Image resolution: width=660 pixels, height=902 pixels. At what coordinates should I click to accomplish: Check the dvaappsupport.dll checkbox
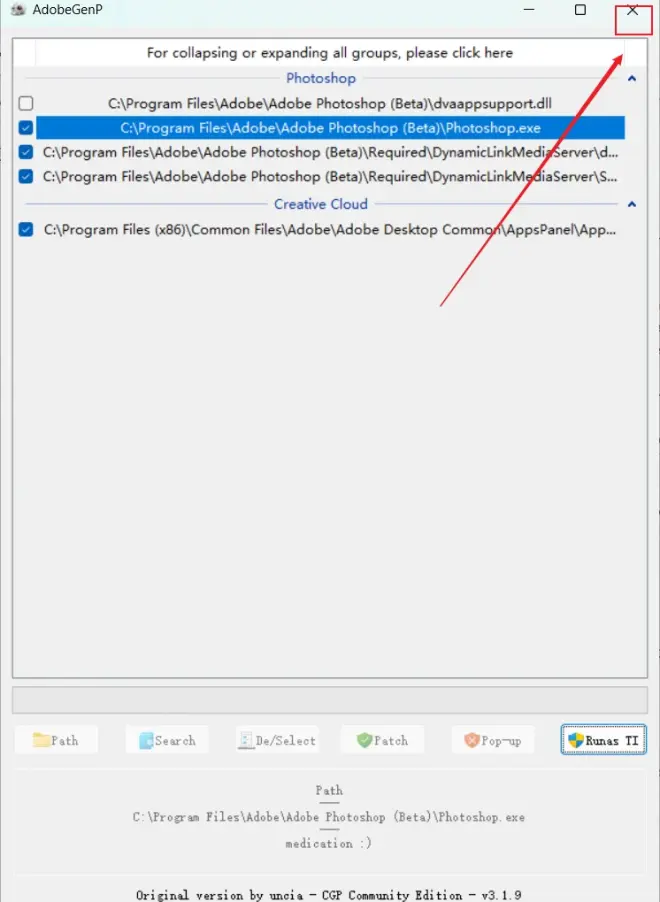tap(26, 104)
